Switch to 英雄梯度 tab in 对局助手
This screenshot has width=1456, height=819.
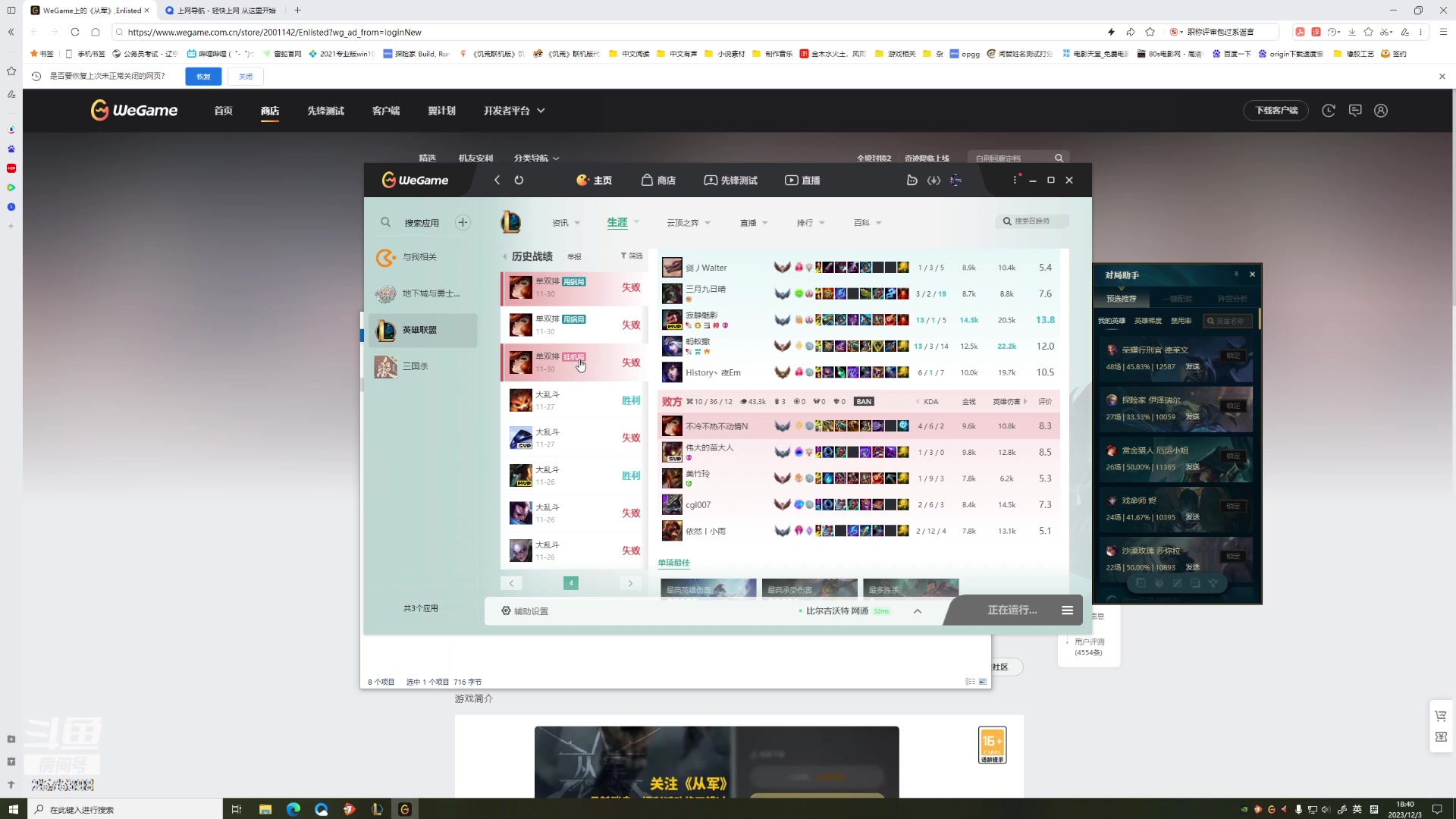(1147, 321)
